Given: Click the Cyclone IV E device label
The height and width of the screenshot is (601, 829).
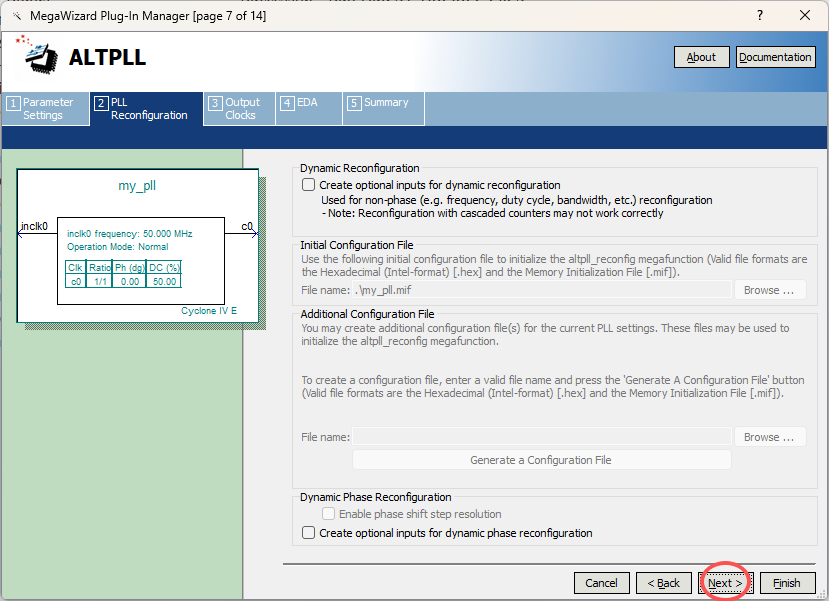Looking at the screenshot, I should [x=209, y=311].
